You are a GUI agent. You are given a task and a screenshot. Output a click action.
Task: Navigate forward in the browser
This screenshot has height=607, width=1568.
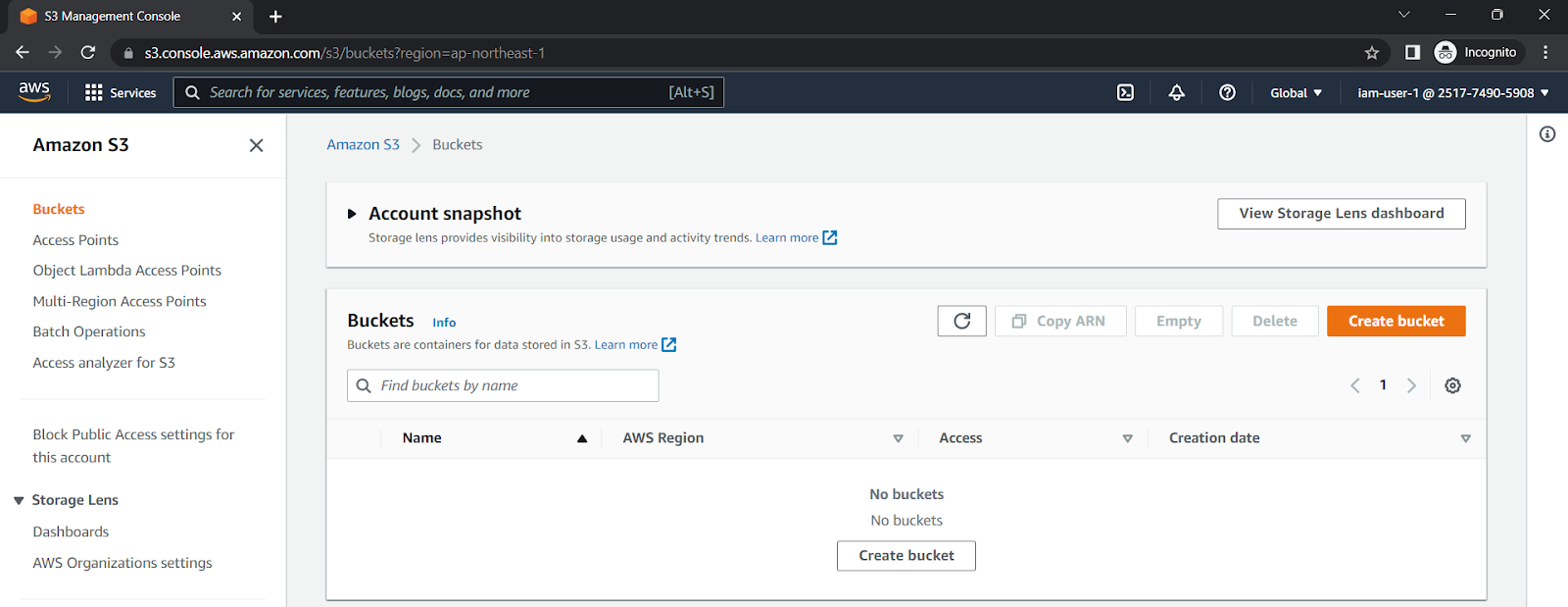point(56,53)
